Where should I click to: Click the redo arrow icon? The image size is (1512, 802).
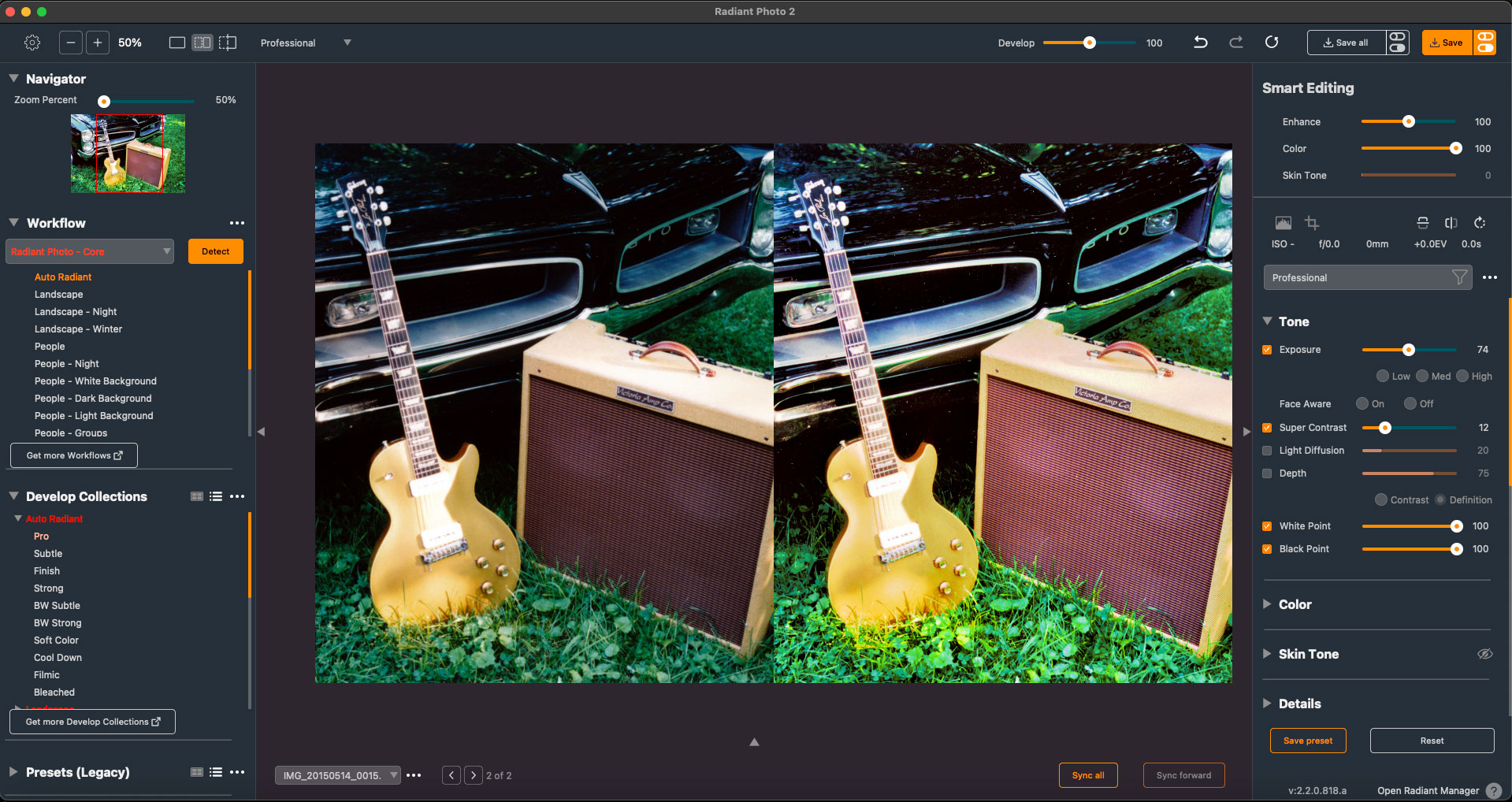point(1235,43)
